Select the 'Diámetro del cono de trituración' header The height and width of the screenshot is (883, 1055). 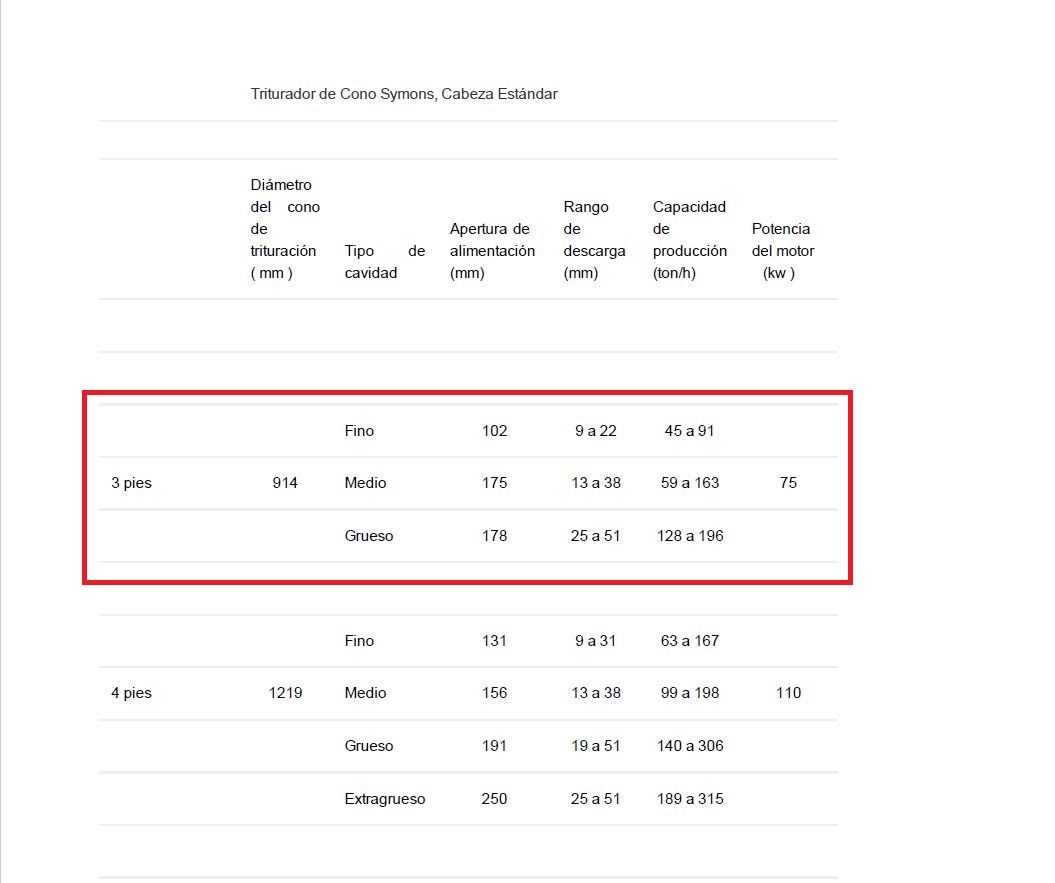point(285,229)
